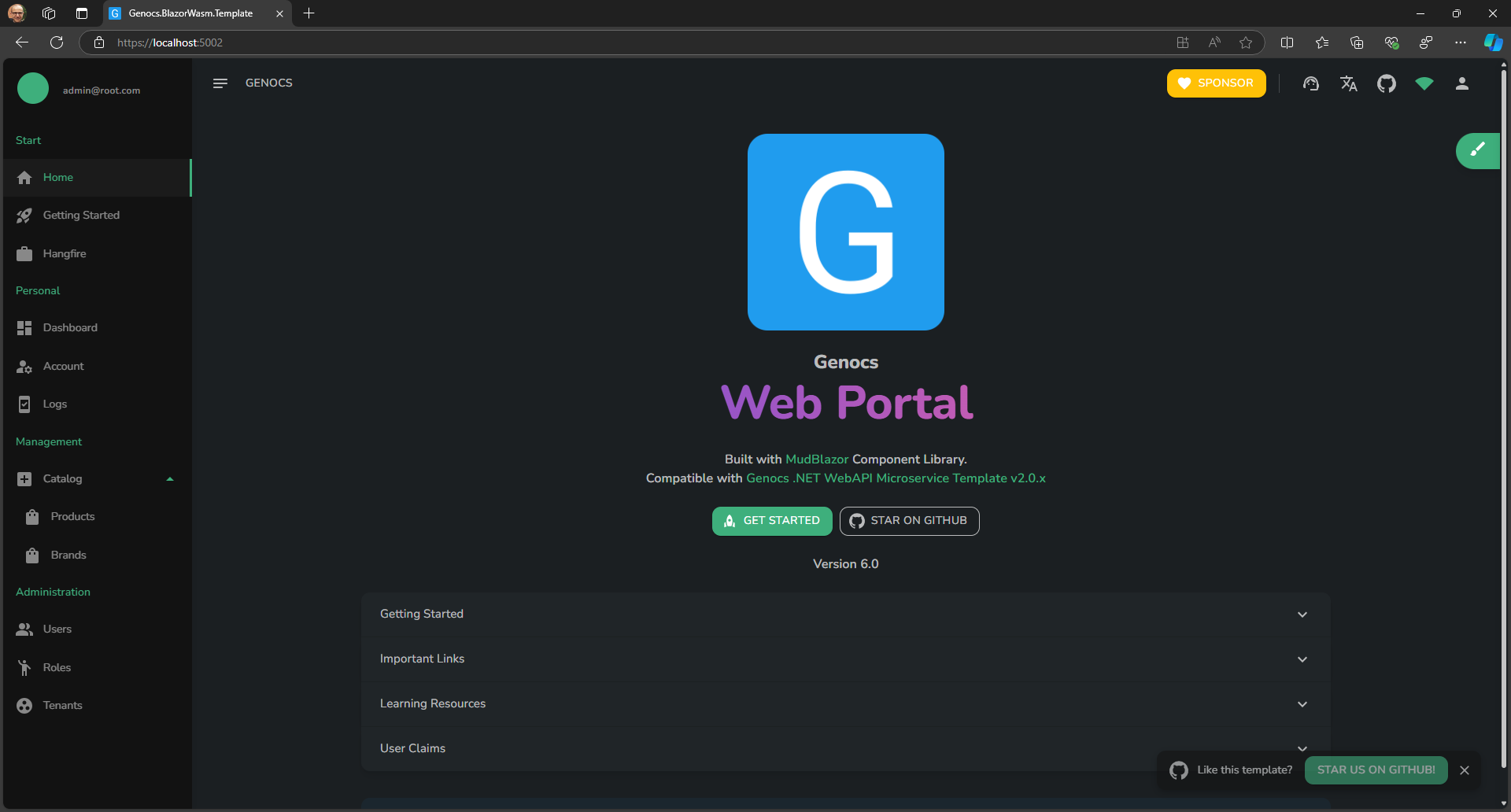Expand the Getting Started panel
The width and height of the screenshot is (1511, 812).
point(845,615)
